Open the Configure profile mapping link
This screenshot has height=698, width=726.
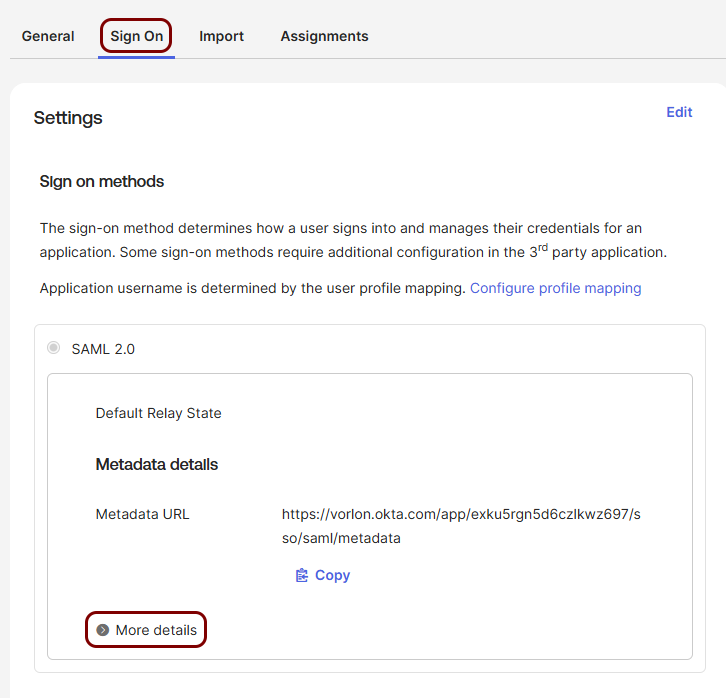(556, 288)
